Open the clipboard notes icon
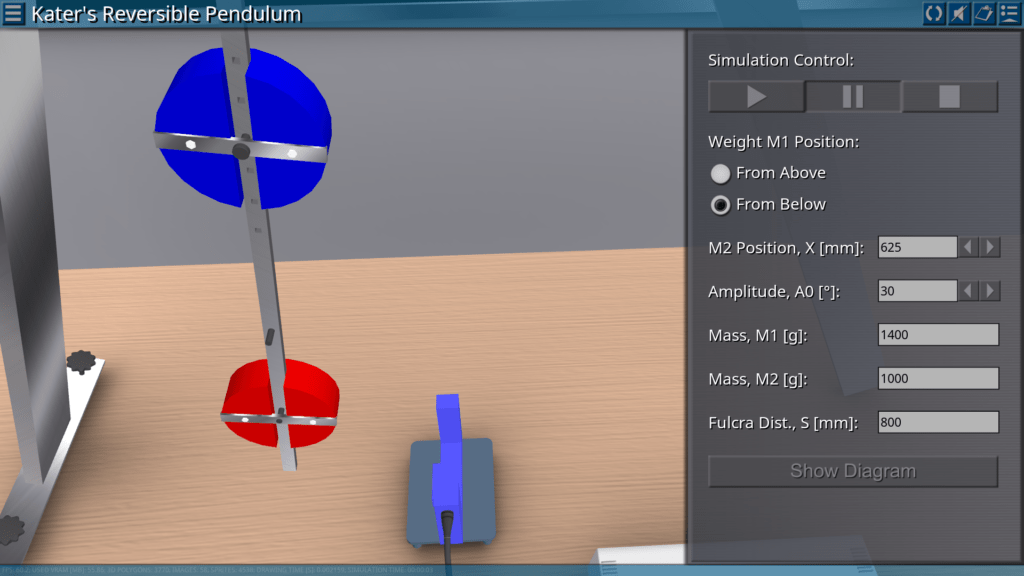This screenshot has width=1024, height=576. [983, 13]
